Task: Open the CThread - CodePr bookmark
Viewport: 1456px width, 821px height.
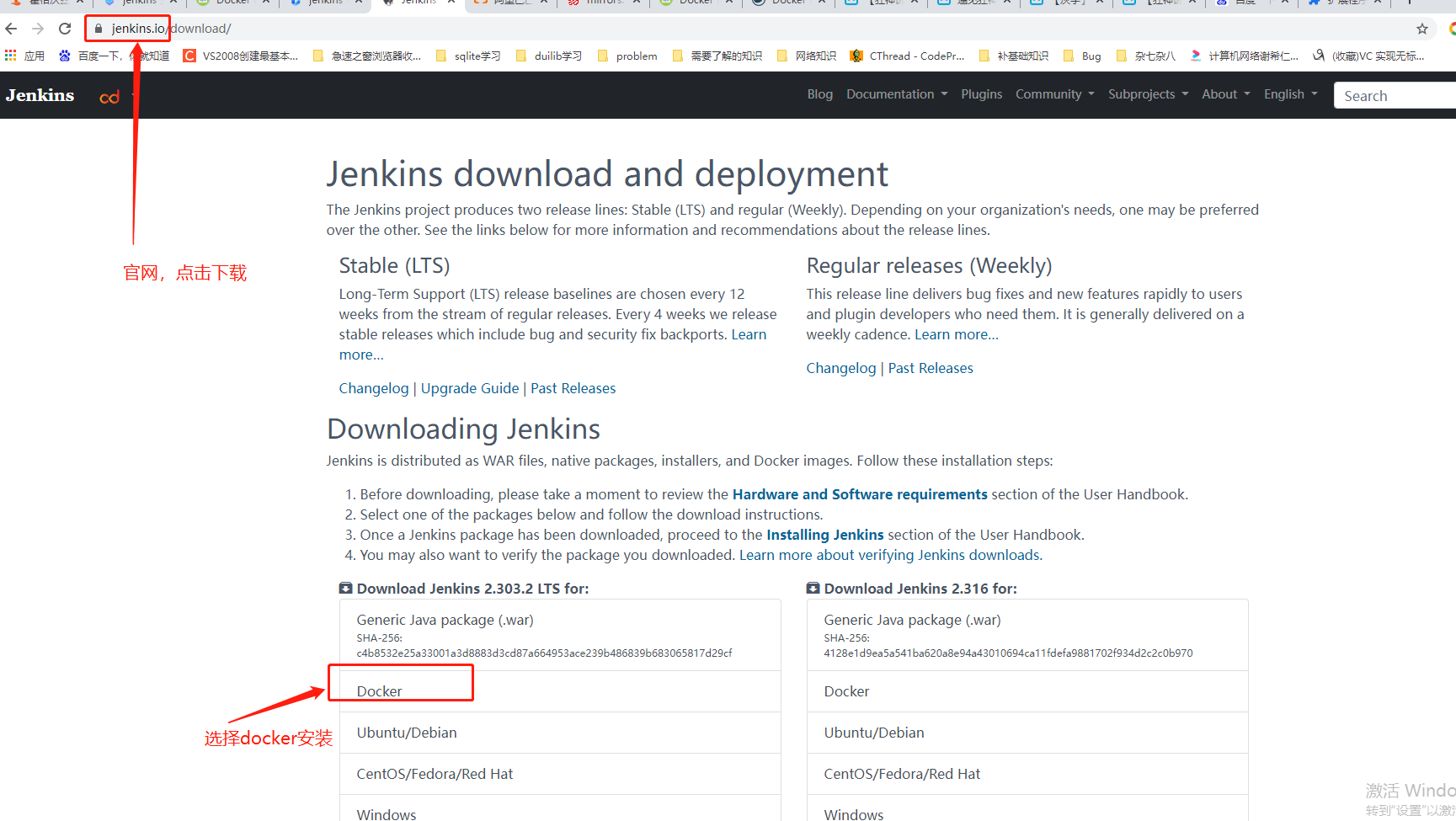Action: [x=907, y=56]
